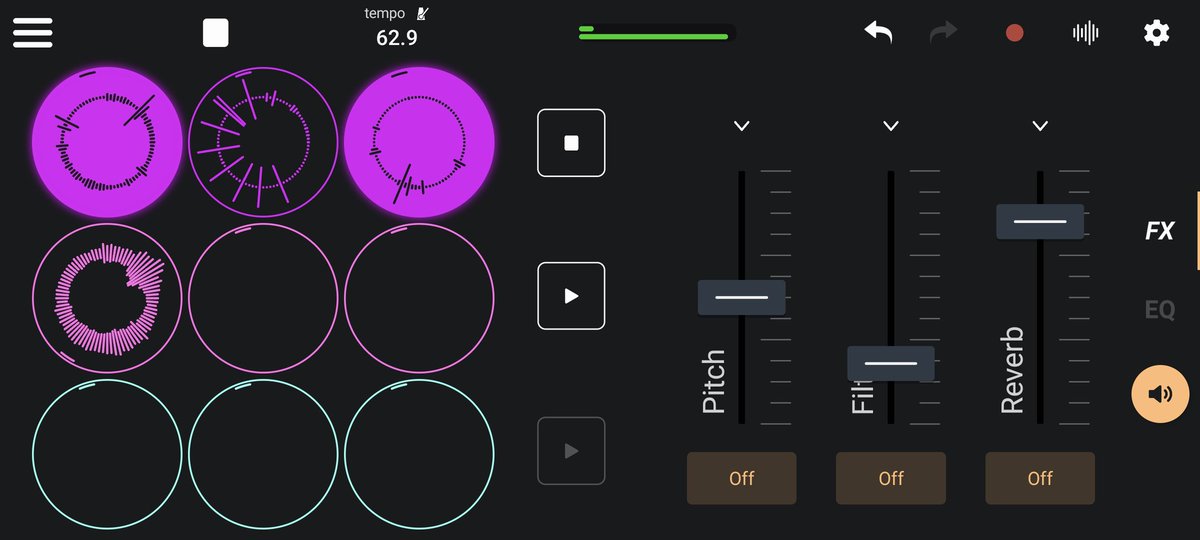Tap the white stop button in top bar
Viewport: 1200px width, 540px height.
pyautogui.click(x=215, y=33)
